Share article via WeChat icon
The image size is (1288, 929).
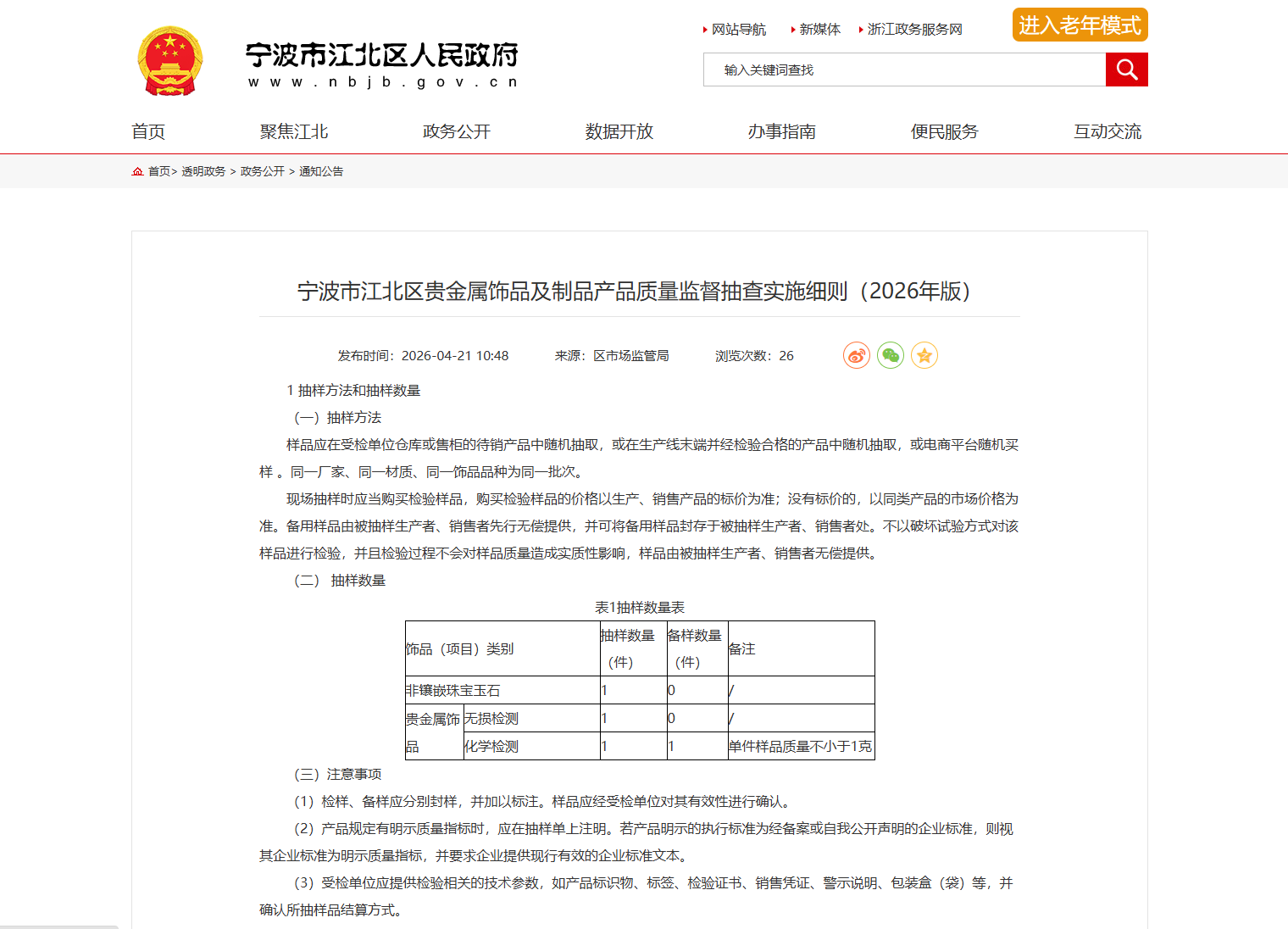(891, 355)
